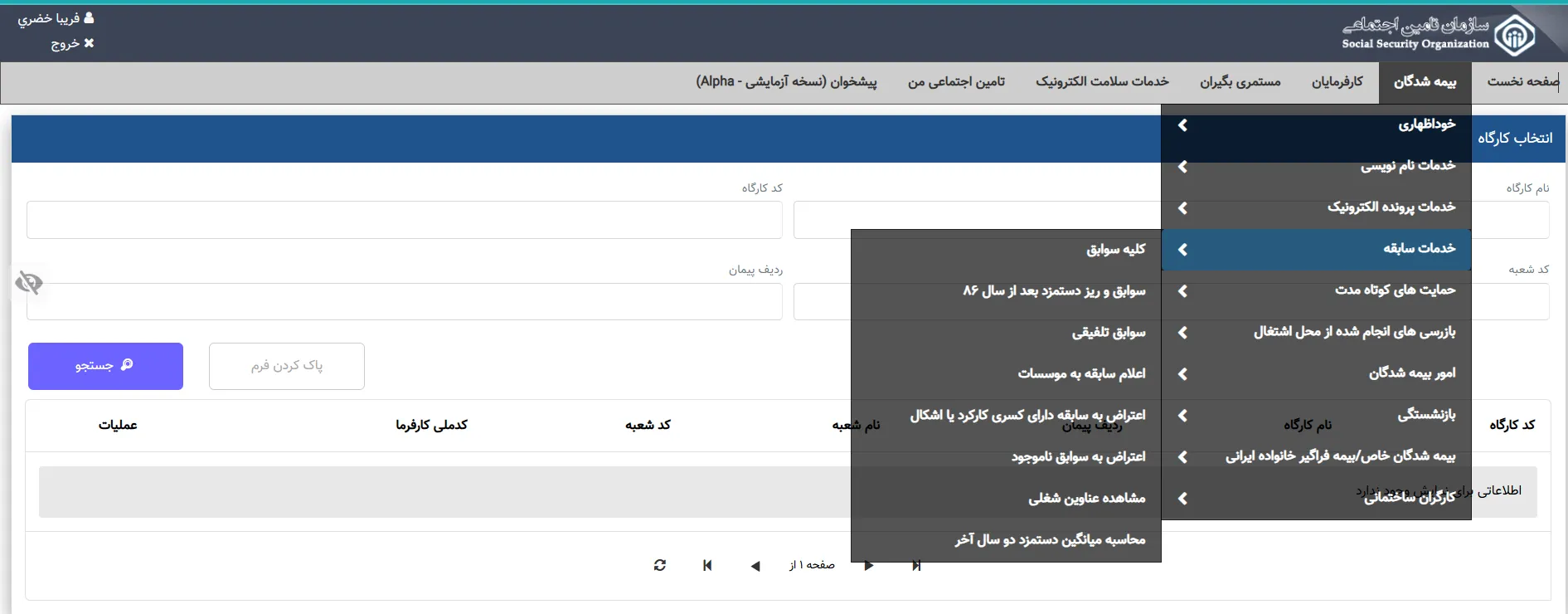Expand the chevron beside بازنشستگی
Screen dimensions: 1568x614
1183,416
